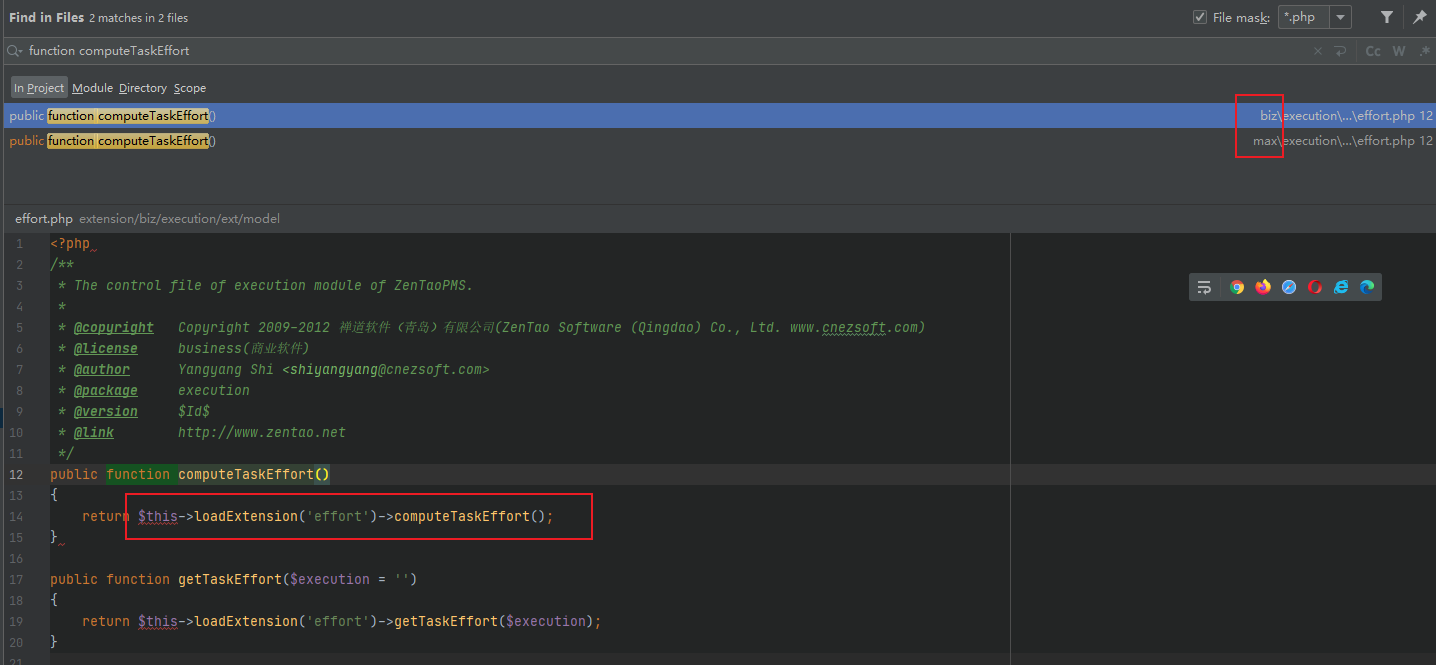Toggle match case (Cc) option
The height and width of the screenshot is (665, 1436).
[1373, 51]
